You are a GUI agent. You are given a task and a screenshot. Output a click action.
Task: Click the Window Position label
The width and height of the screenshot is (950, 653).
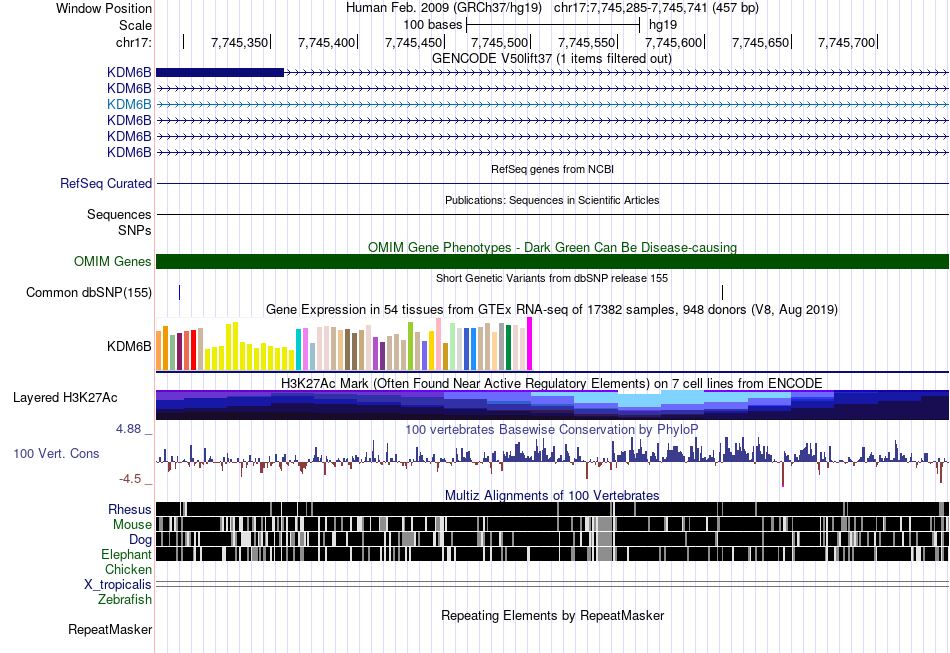click(104, 8)
